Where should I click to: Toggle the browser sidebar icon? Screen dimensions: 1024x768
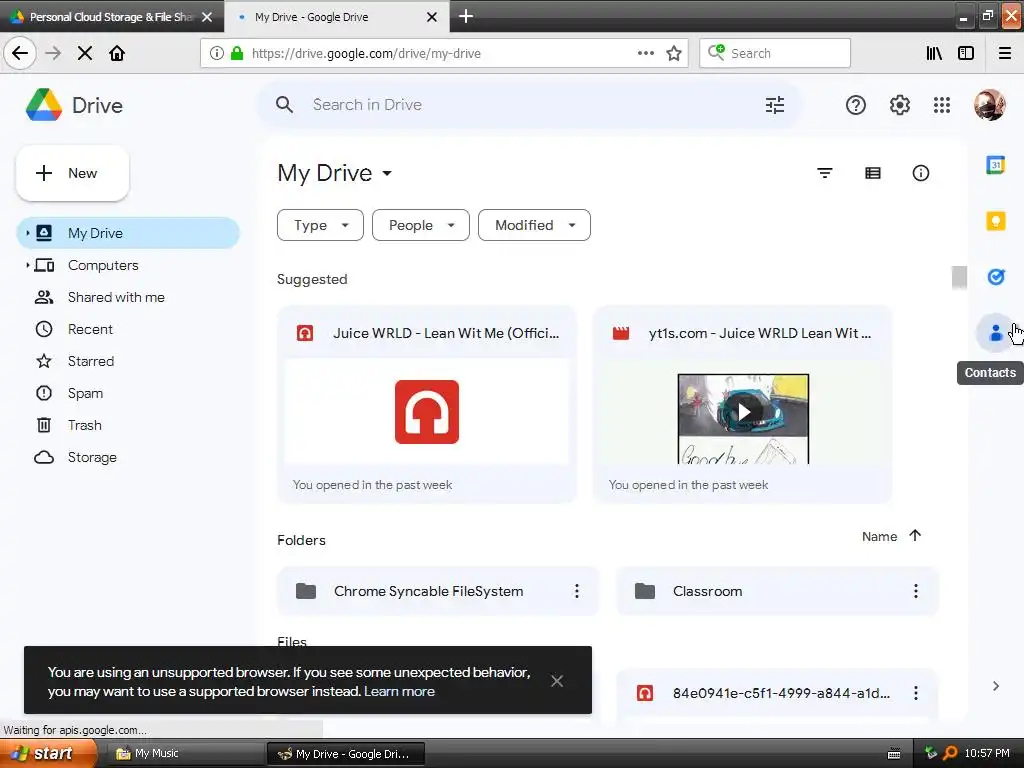[x=966, y=54]
